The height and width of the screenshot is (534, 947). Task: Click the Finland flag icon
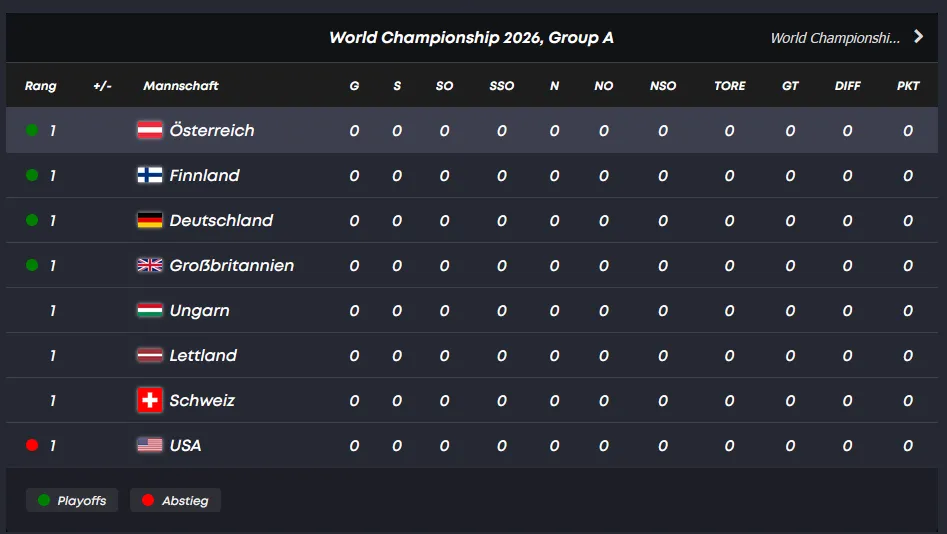tap(150, 175)
